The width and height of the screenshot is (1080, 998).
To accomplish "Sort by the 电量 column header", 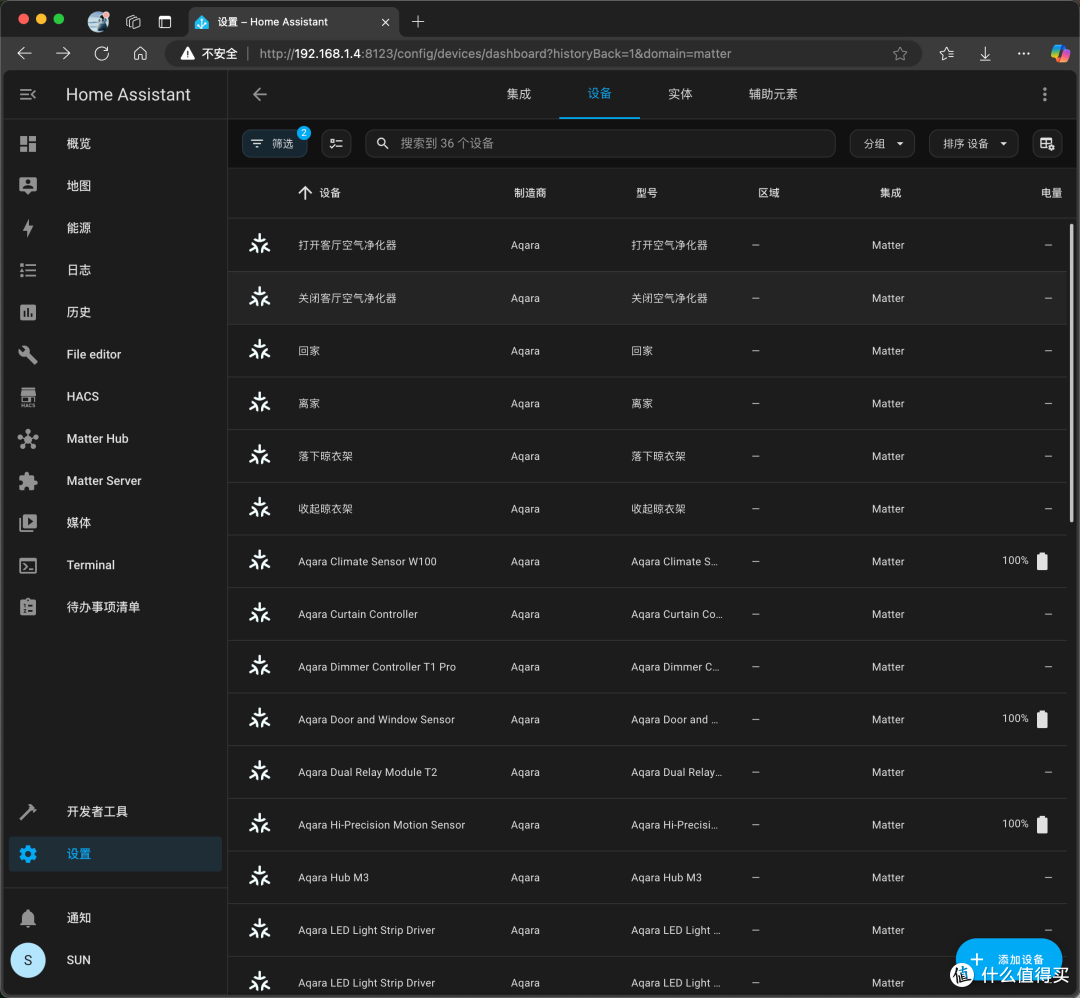I will [x=1051, y=193].
